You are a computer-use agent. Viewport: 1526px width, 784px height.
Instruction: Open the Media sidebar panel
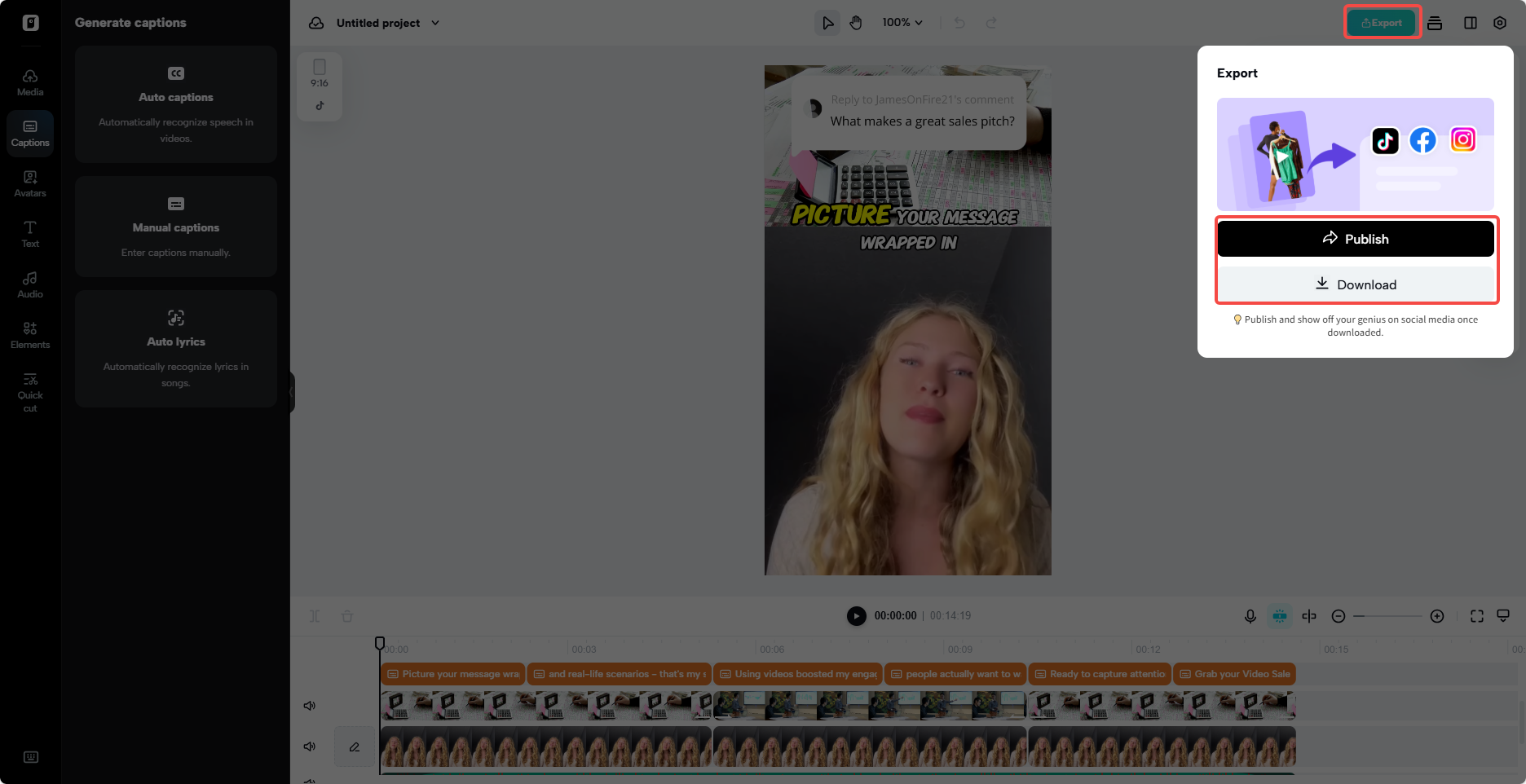coord(30,83)
